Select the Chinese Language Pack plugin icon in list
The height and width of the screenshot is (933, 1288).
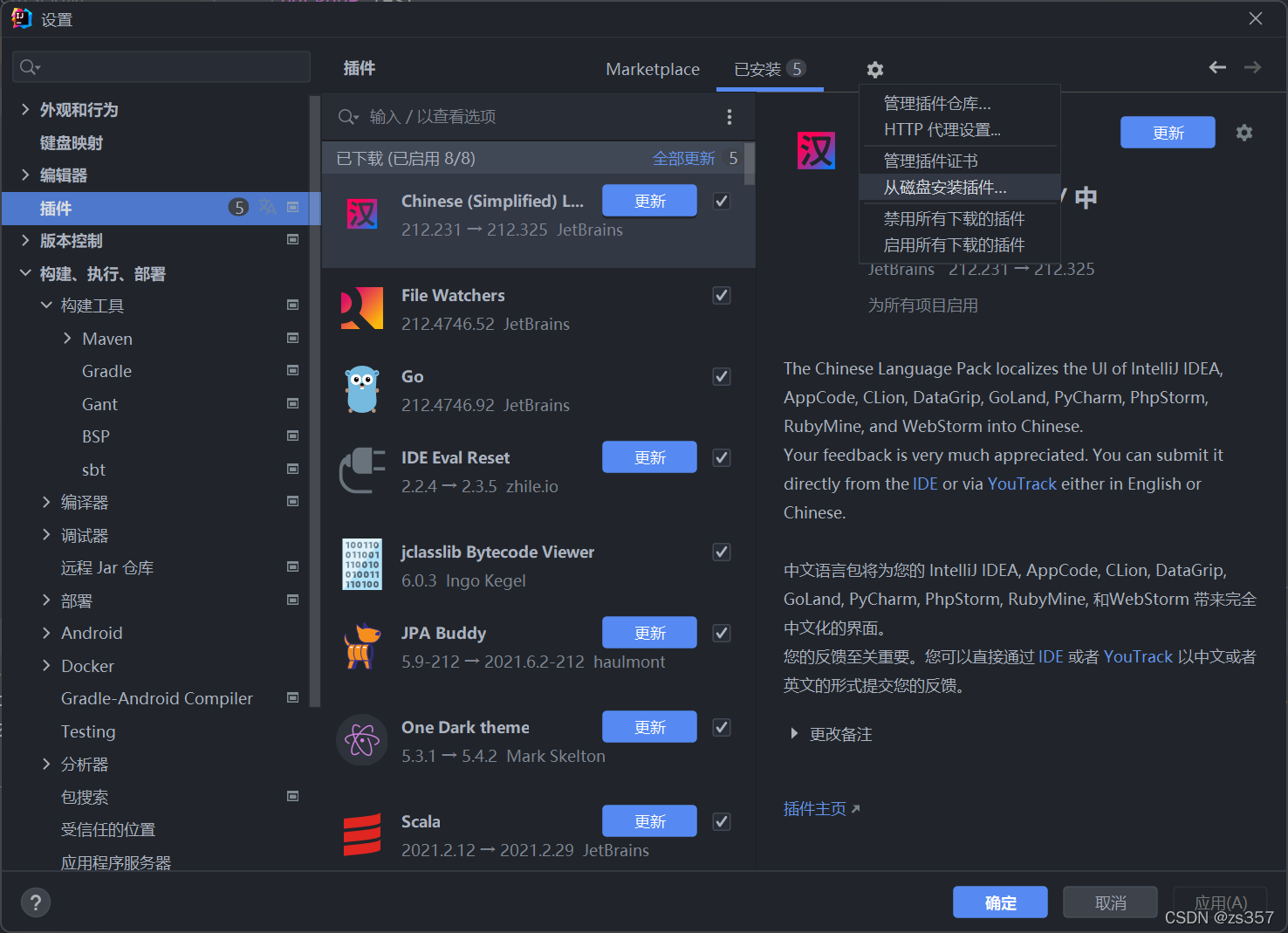click(362, 214)
